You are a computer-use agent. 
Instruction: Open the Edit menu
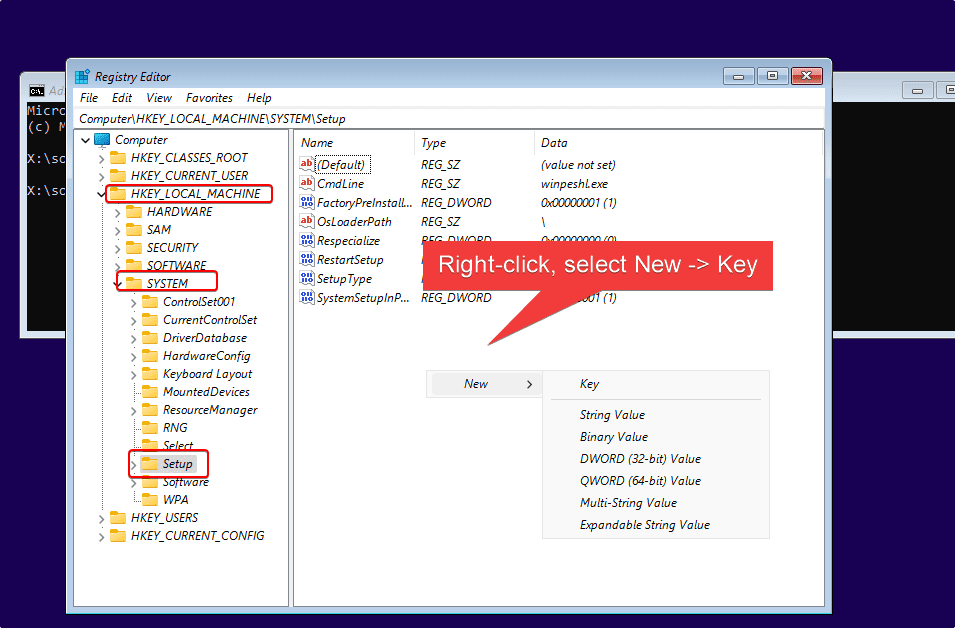pos(122,97)
